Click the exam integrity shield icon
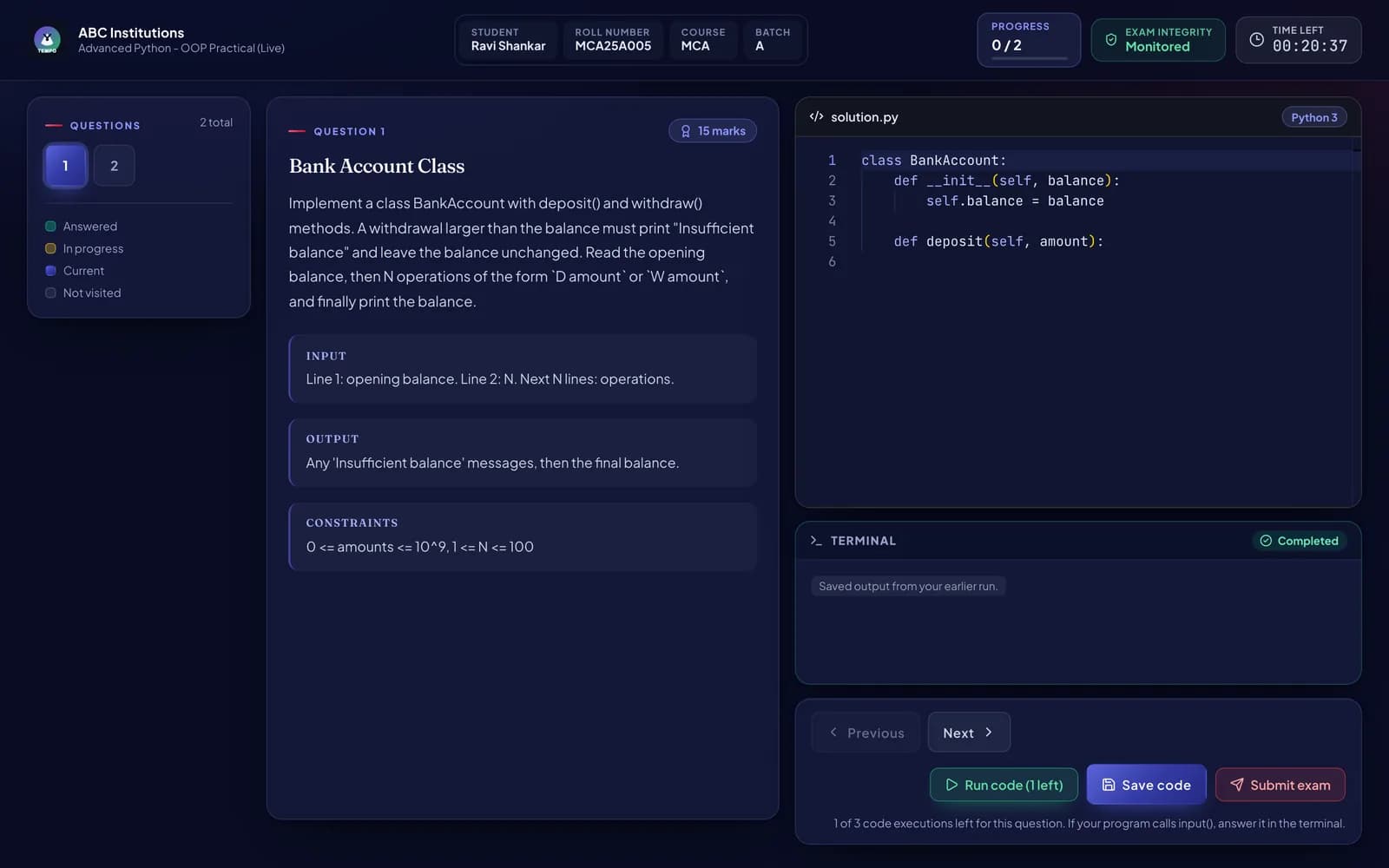The image size is (1389, 868). [x=1110, y=40]
